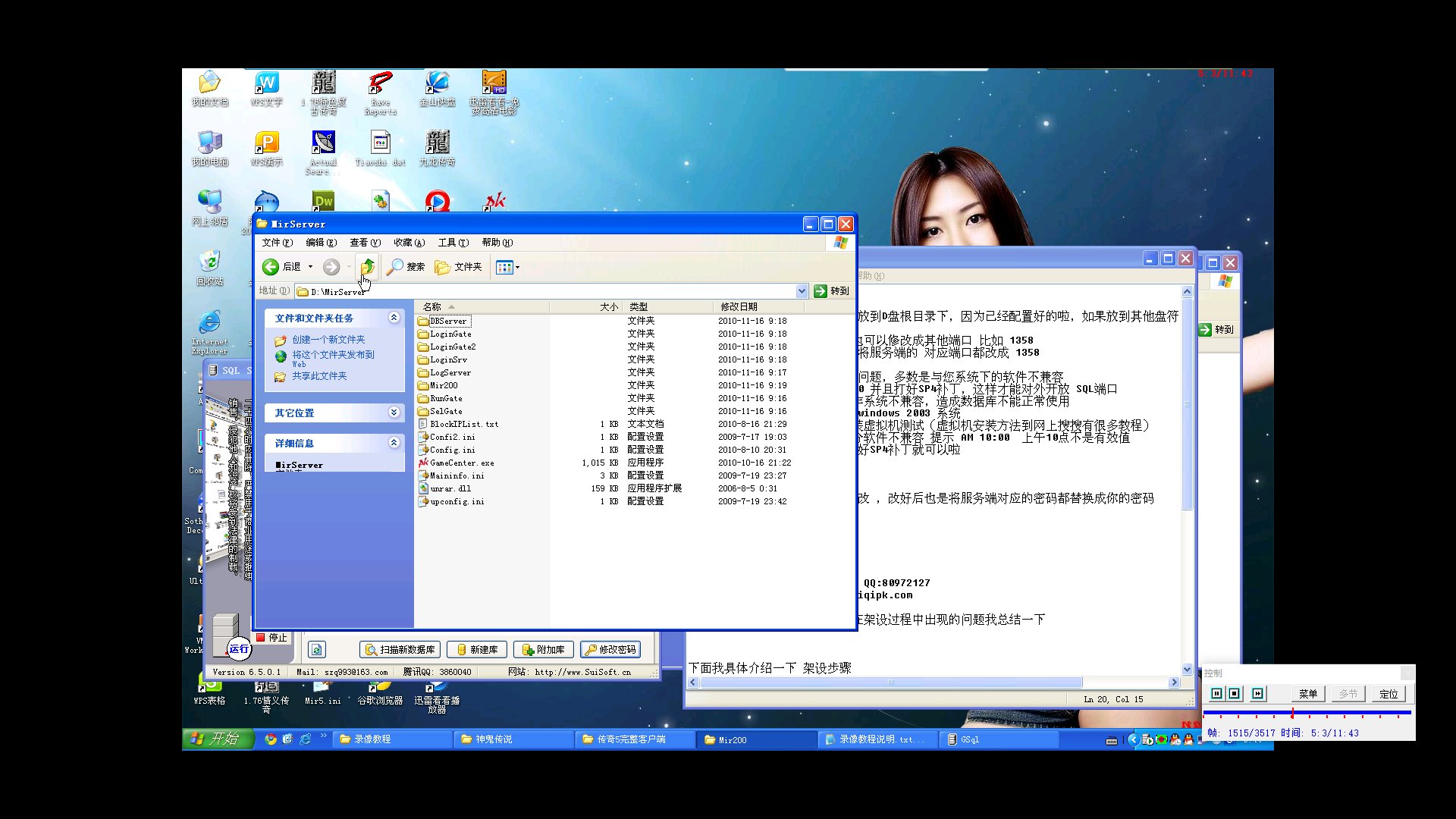Open 回收站 recycle bin desktop icon
Viewport: 1456px width, 819px height.
point(210,268)
